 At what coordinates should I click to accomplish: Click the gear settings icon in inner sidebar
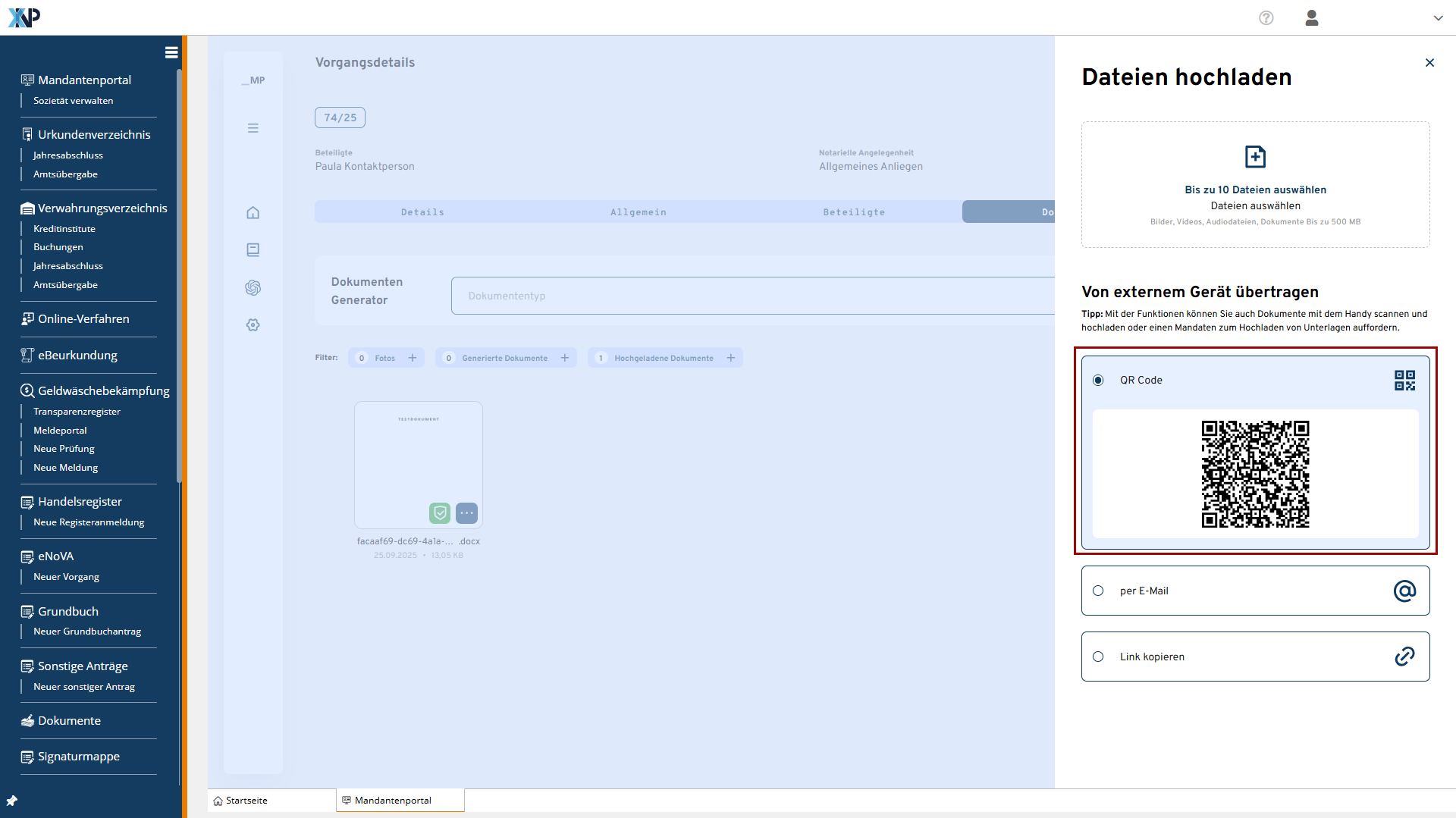tap(253, 325)
